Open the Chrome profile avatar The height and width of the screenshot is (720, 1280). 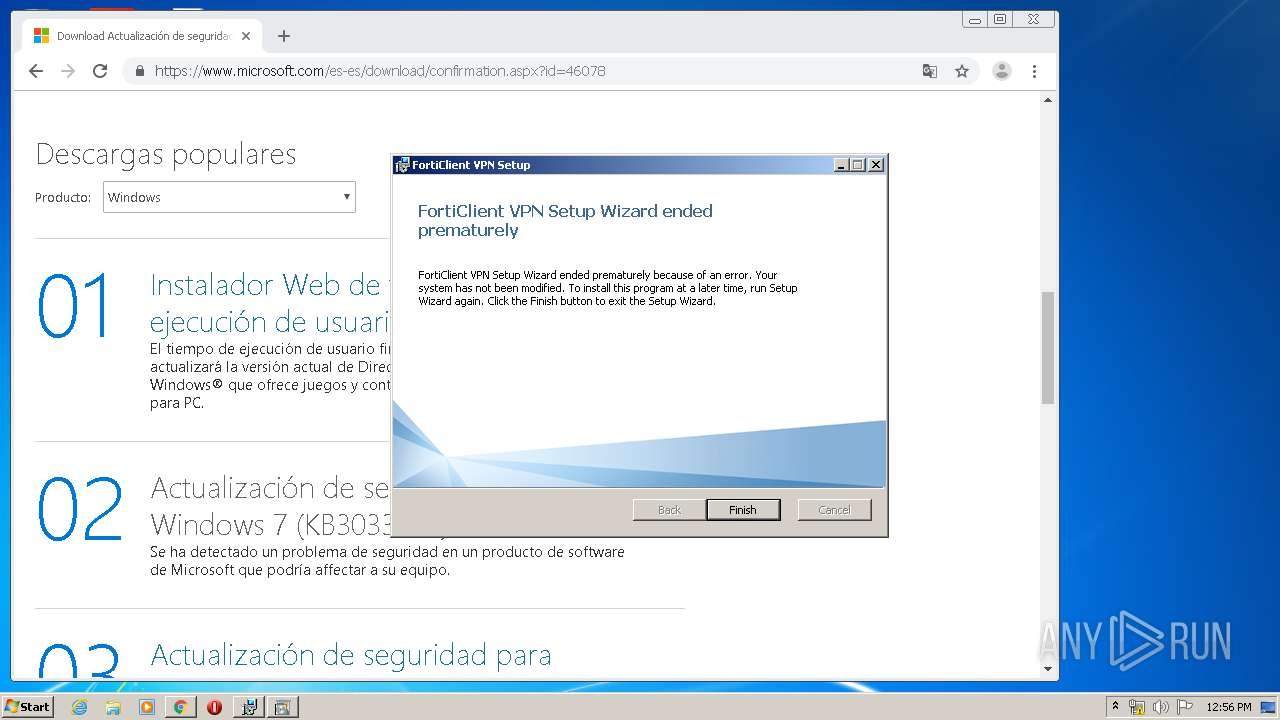(x=1001, y=71)
